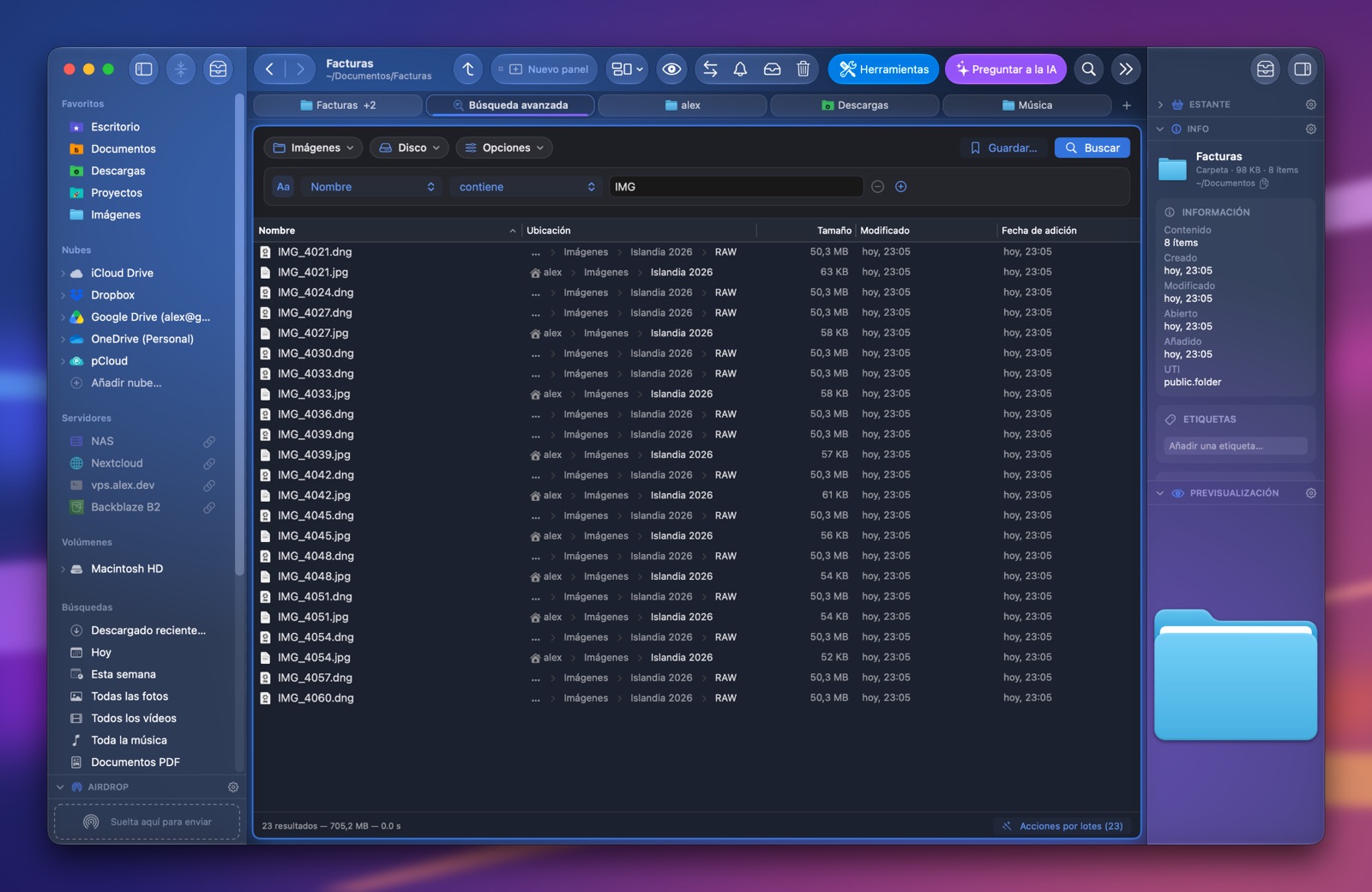This screenshot has width=1372, height=892.
Task: Open PREVISUALIZACIÓN settings gear
Action: [1310, 493]
